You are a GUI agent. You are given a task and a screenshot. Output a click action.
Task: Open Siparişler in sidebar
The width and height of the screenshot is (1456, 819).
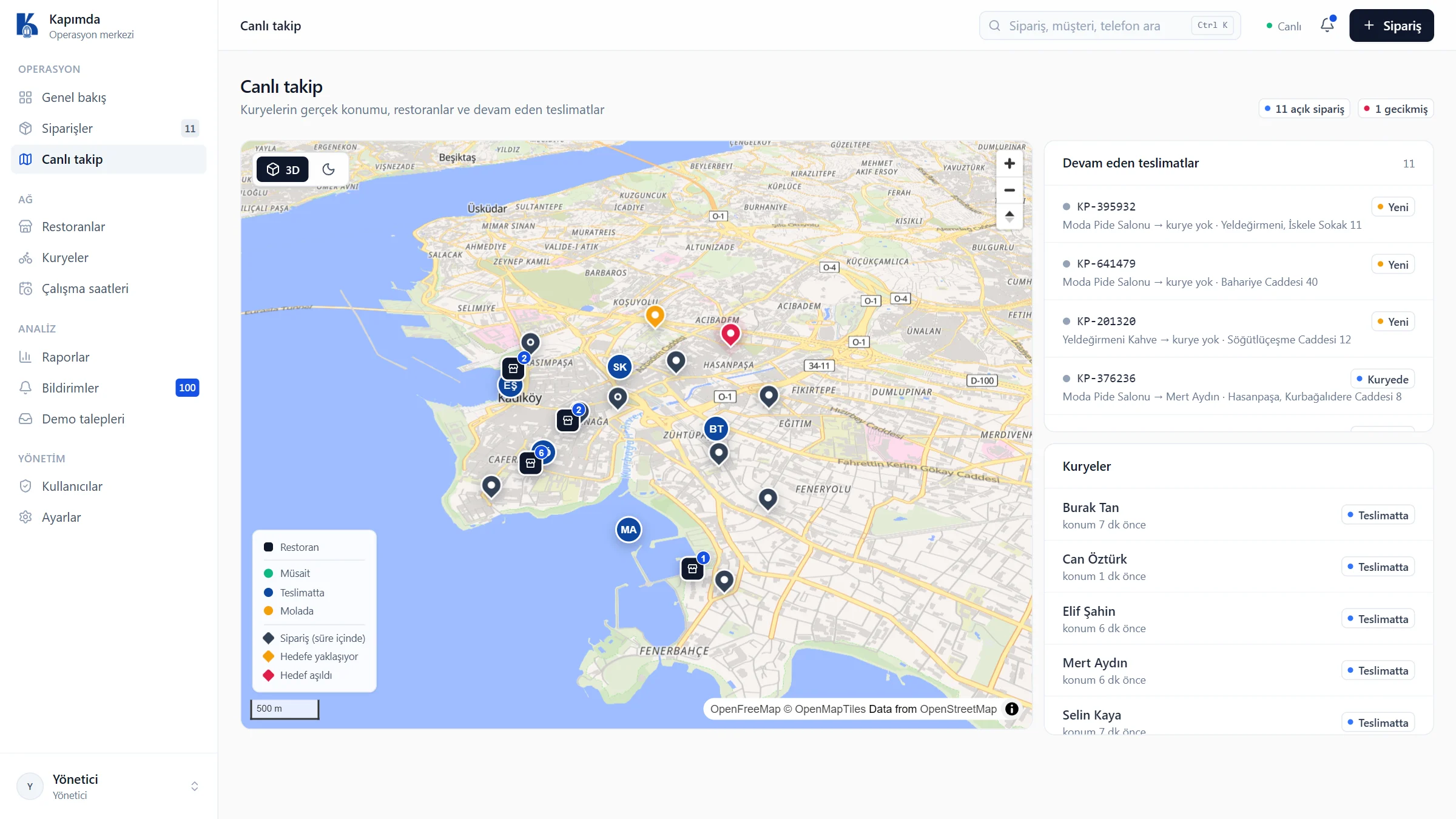point(109,129)
